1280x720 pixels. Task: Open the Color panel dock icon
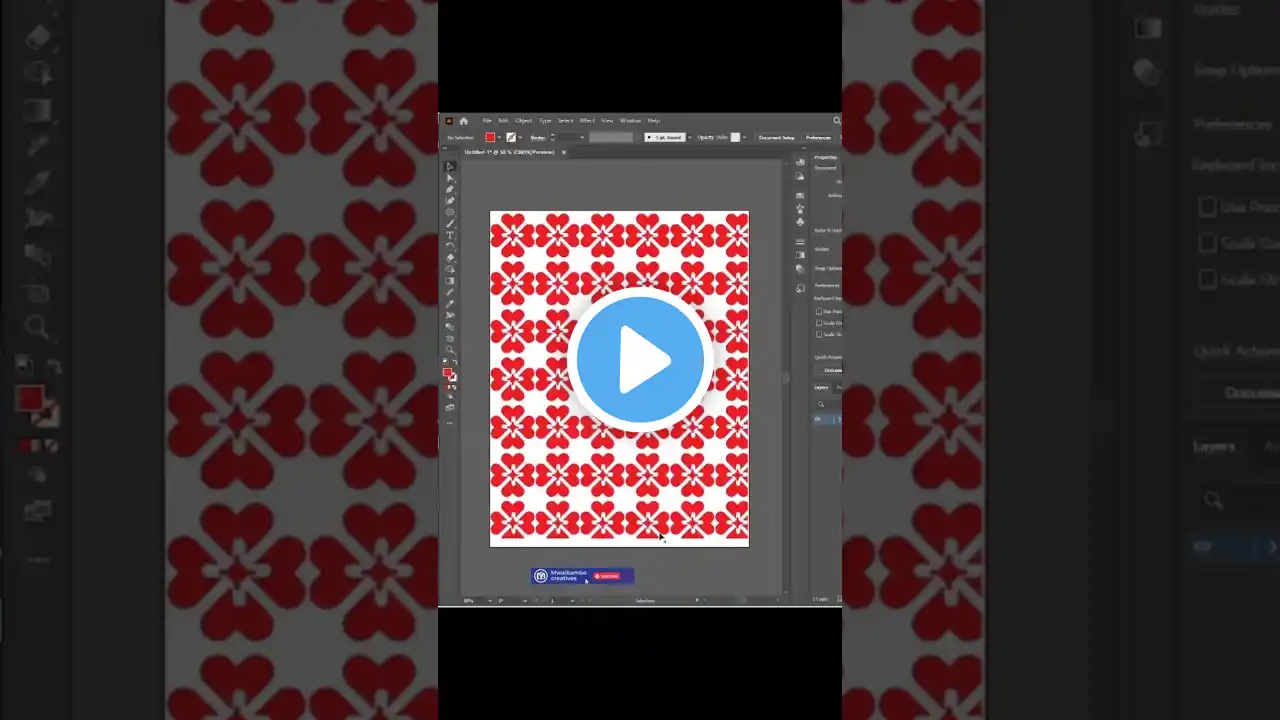(x=800, y=162)
